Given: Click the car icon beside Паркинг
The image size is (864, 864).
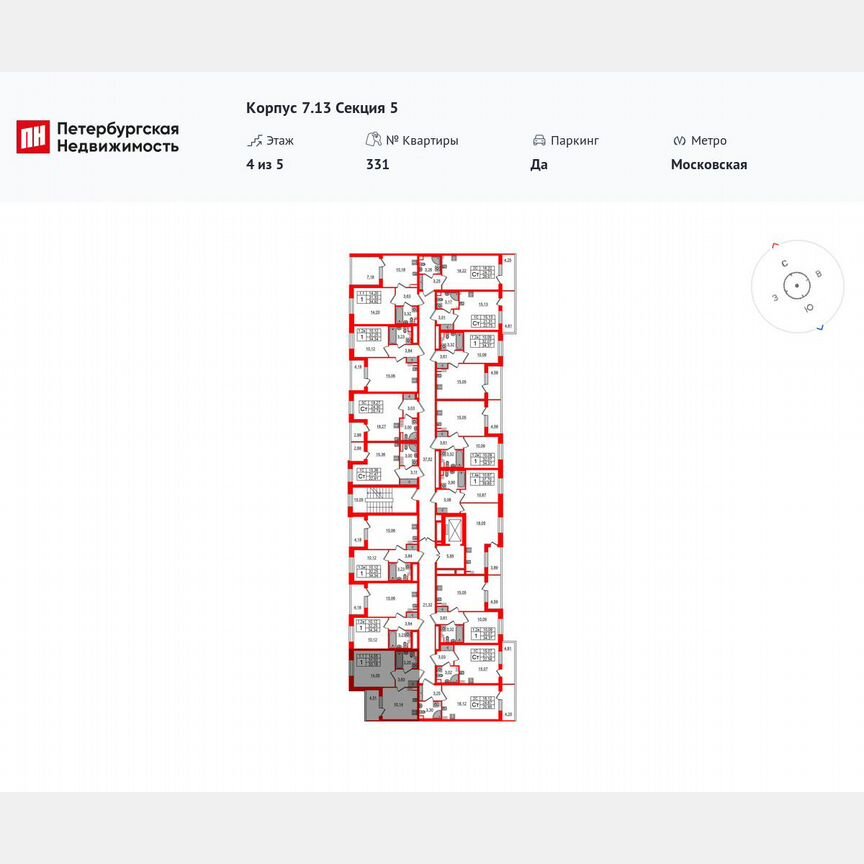Looking at the screenshot, I should click(x=539, y=141).
